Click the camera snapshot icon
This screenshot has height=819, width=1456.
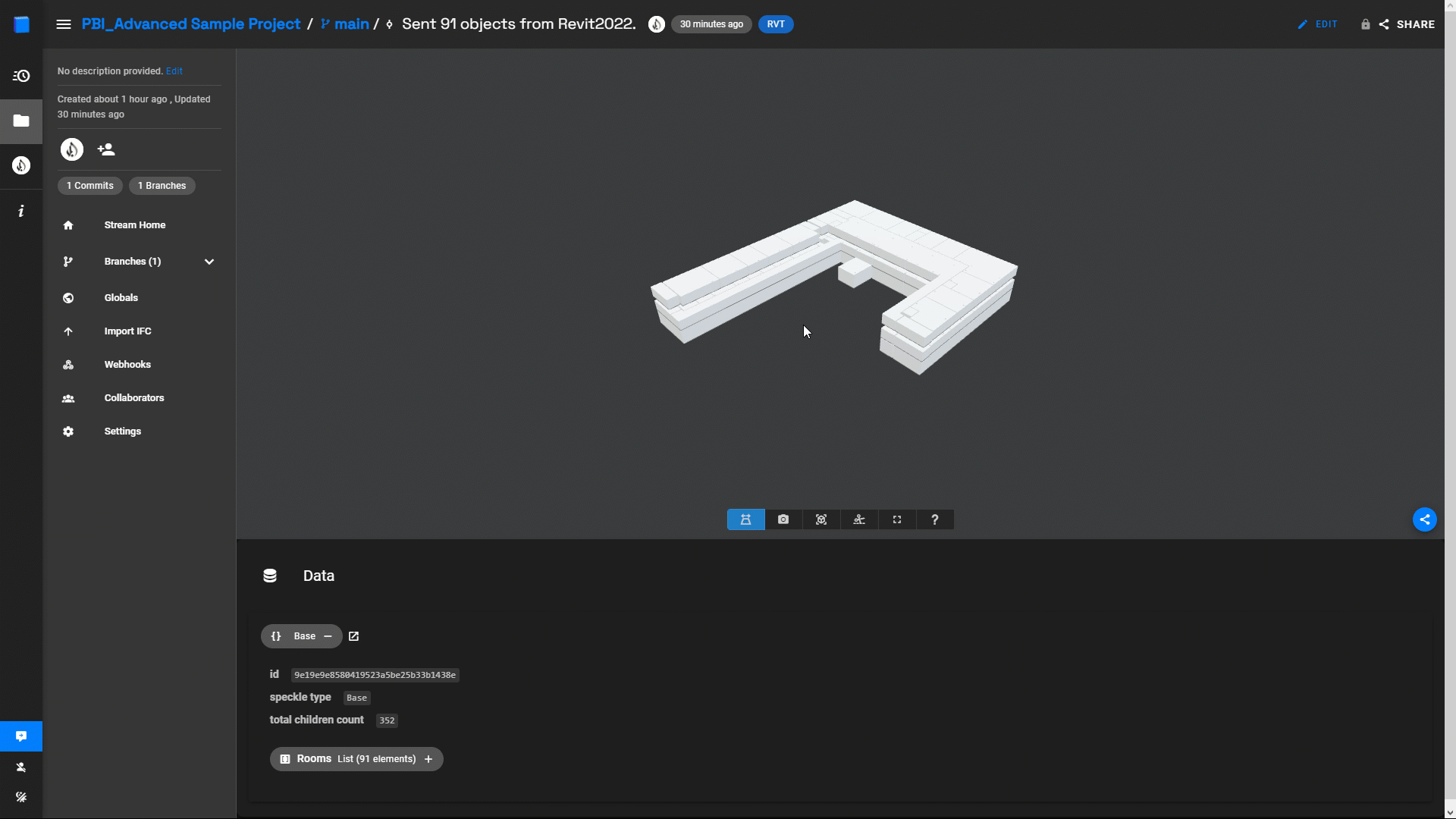[783, 519]
